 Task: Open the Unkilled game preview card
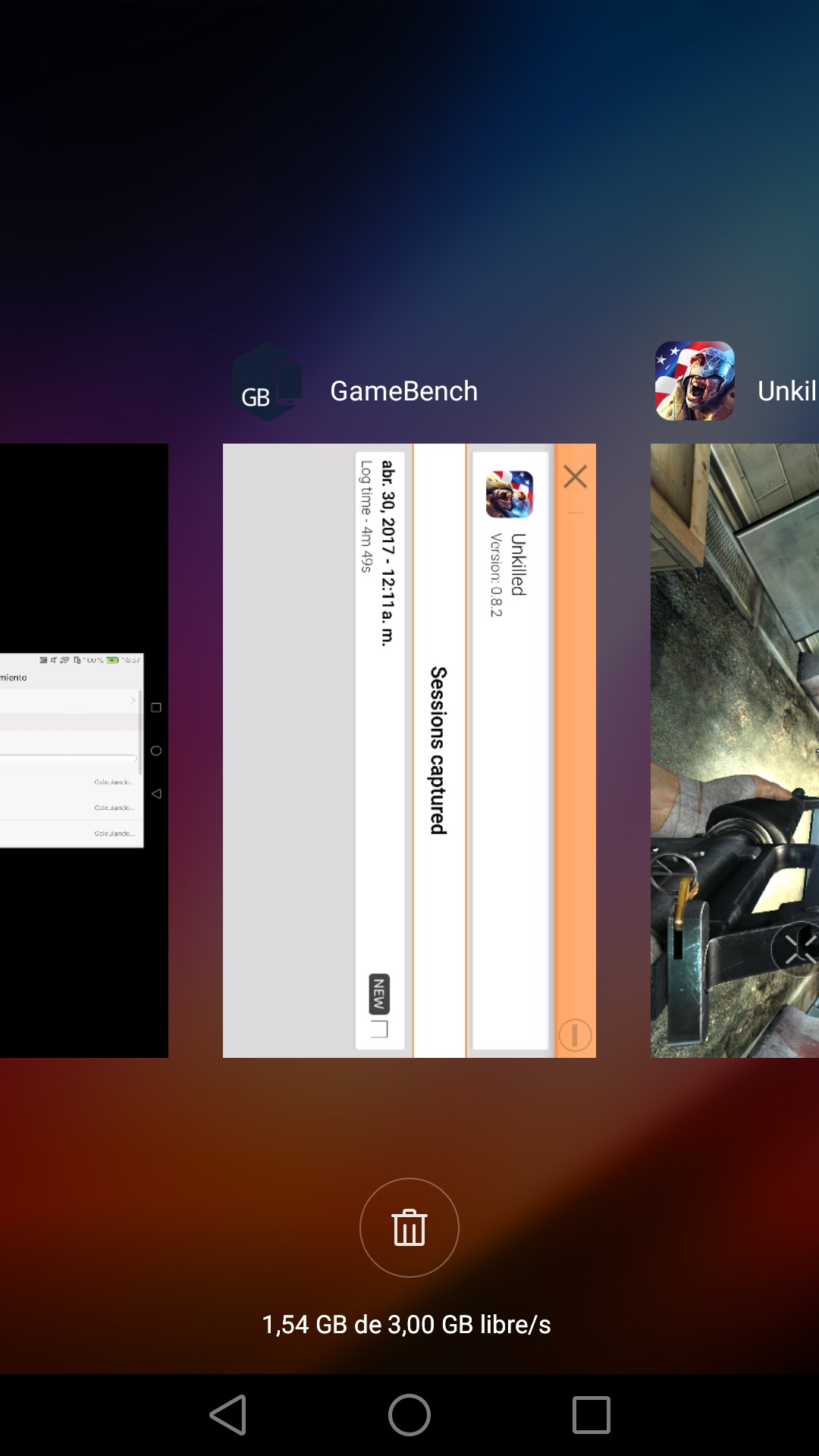tap(734, 751)
